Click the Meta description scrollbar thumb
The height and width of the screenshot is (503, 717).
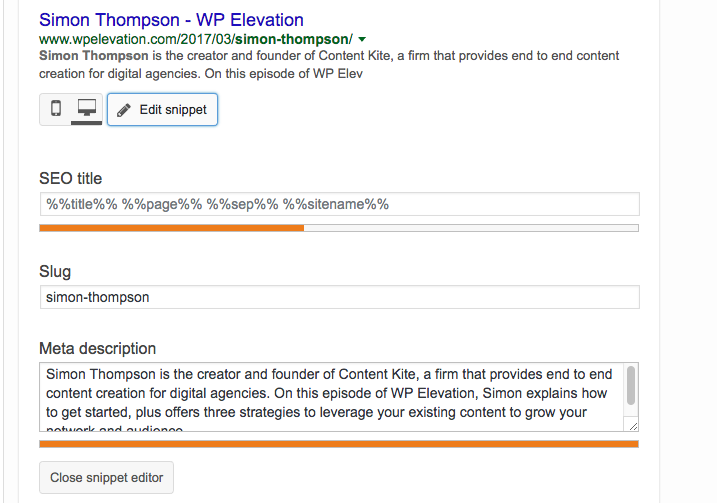[x=631, y=385]
